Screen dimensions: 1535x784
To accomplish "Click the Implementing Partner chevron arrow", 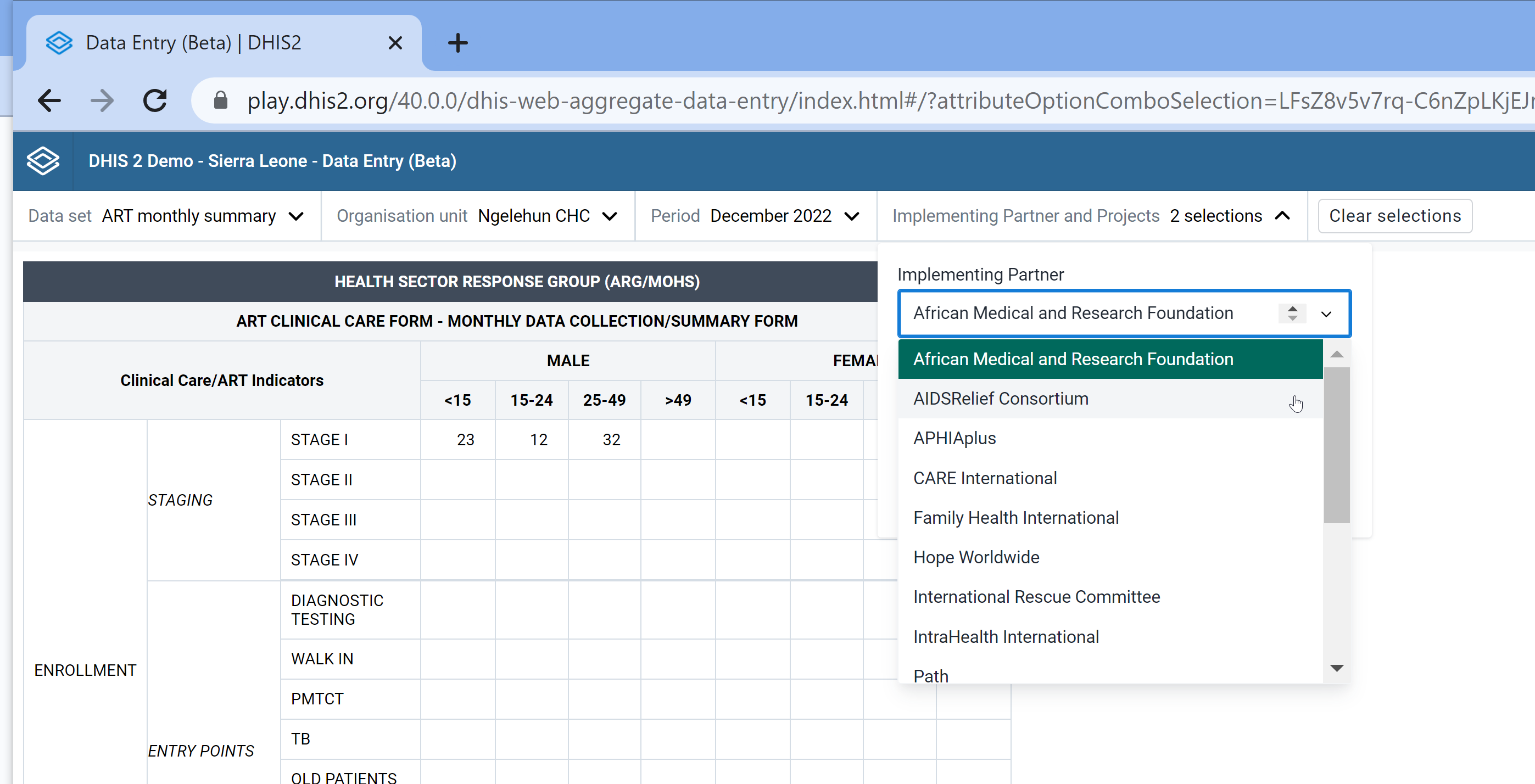I will tap(1326, 314).
